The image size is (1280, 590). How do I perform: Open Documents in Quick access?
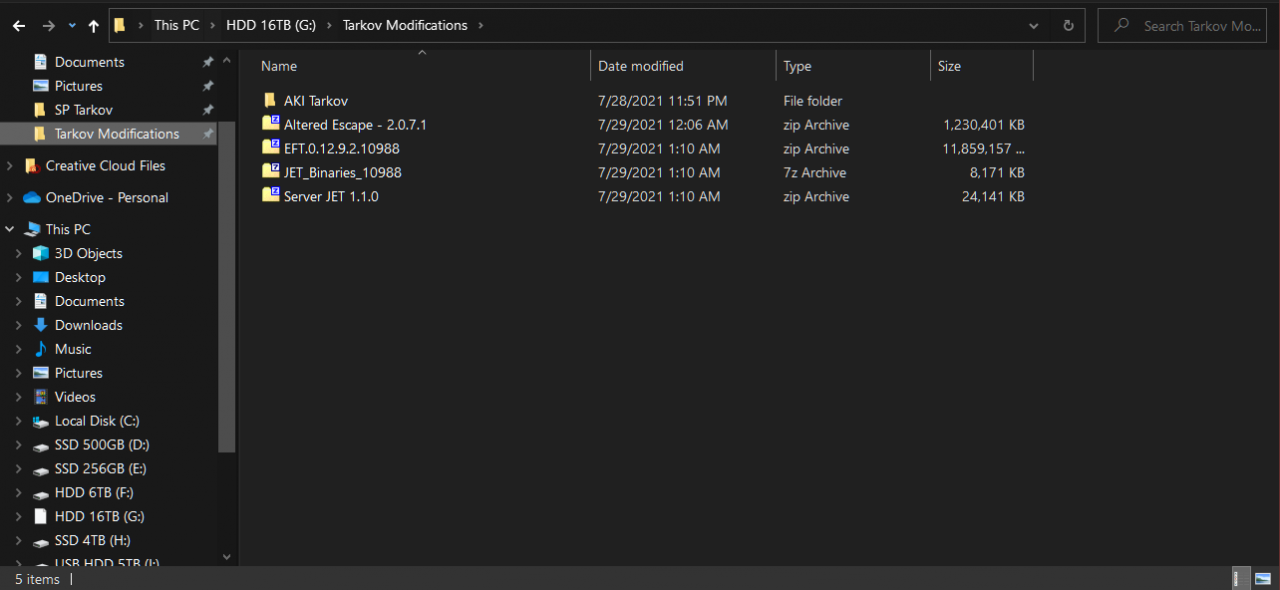coord(90,62)
